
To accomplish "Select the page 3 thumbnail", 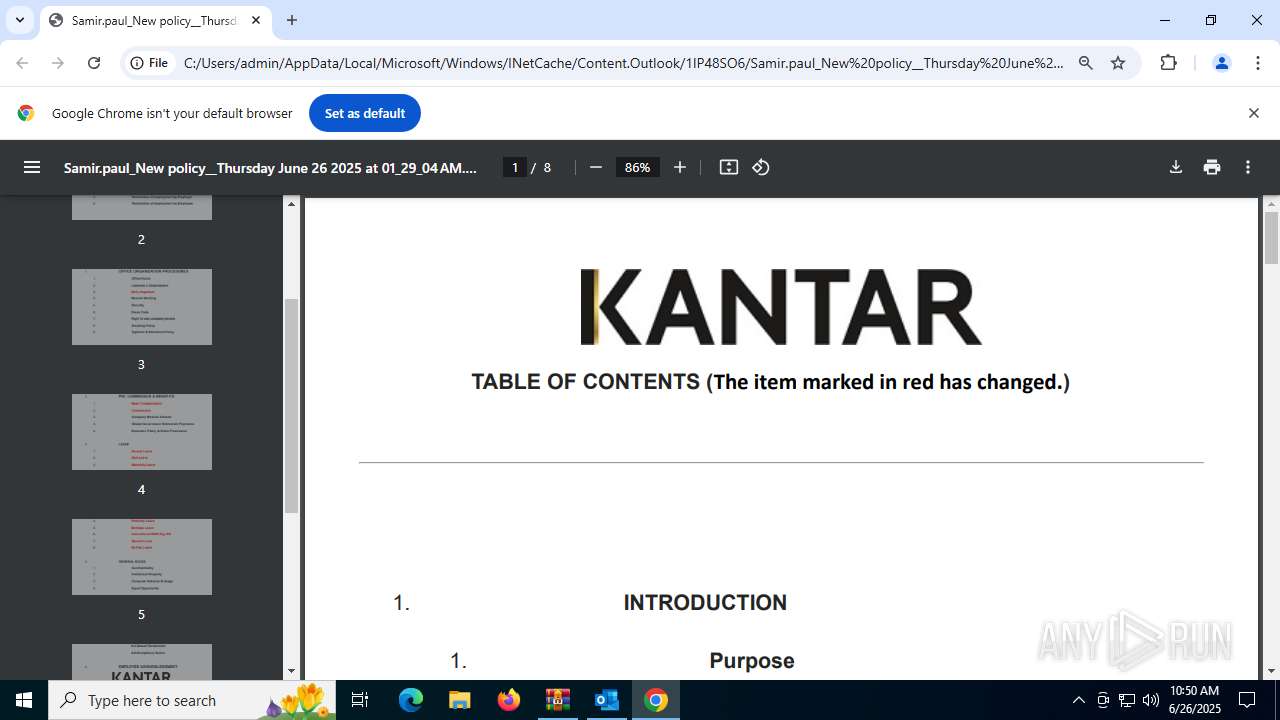I will (x=142, y=307).
